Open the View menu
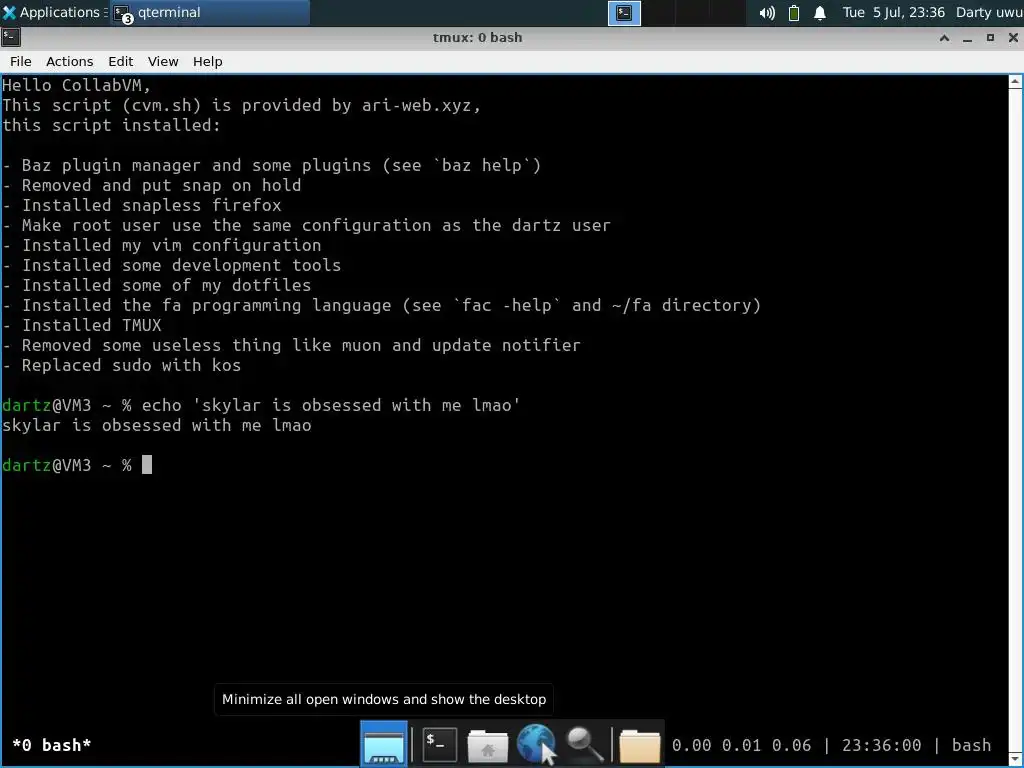Image resolution: width=1024 pixels, height=768 pixels. coord(163,61)
